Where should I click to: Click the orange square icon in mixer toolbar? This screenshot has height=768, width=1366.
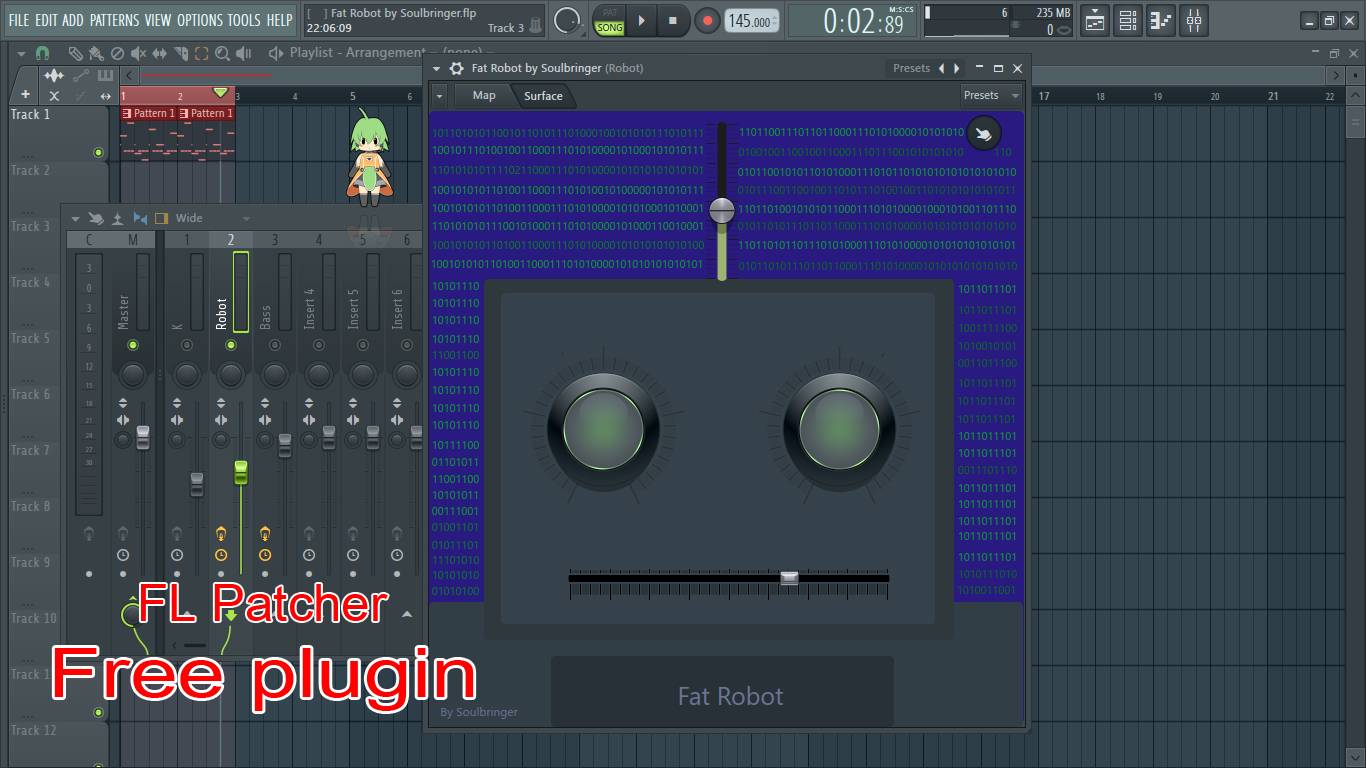click(161, 218)
